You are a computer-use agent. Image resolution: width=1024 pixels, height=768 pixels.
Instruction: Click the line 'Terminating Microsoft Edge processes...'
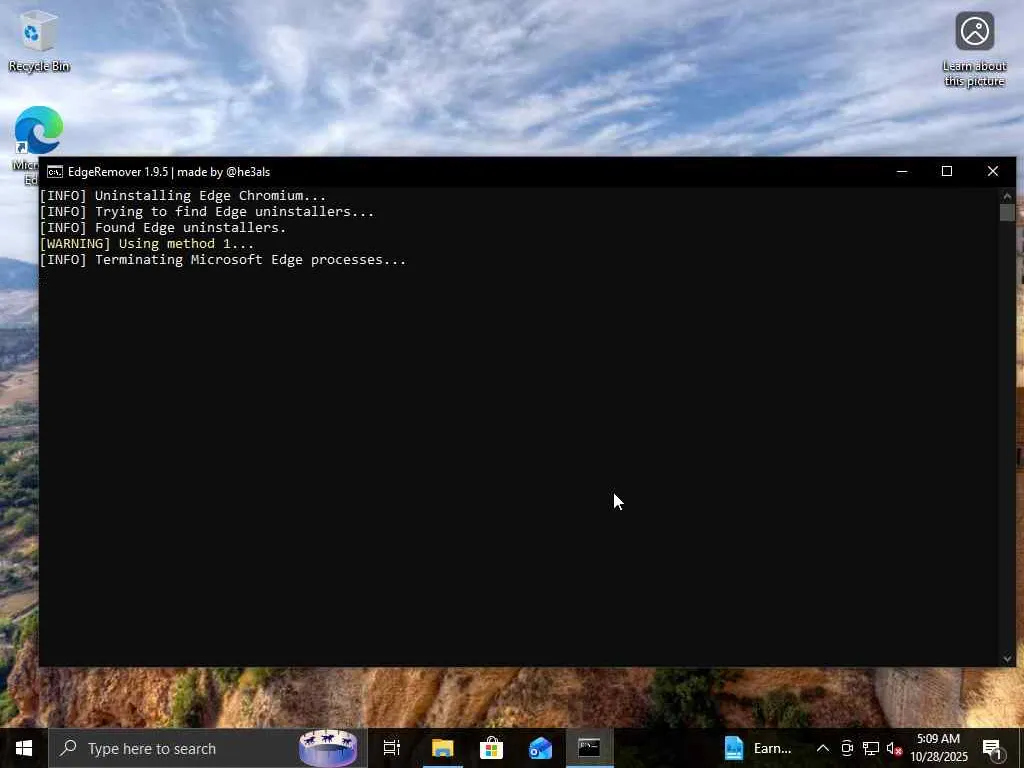click(223, 259)
